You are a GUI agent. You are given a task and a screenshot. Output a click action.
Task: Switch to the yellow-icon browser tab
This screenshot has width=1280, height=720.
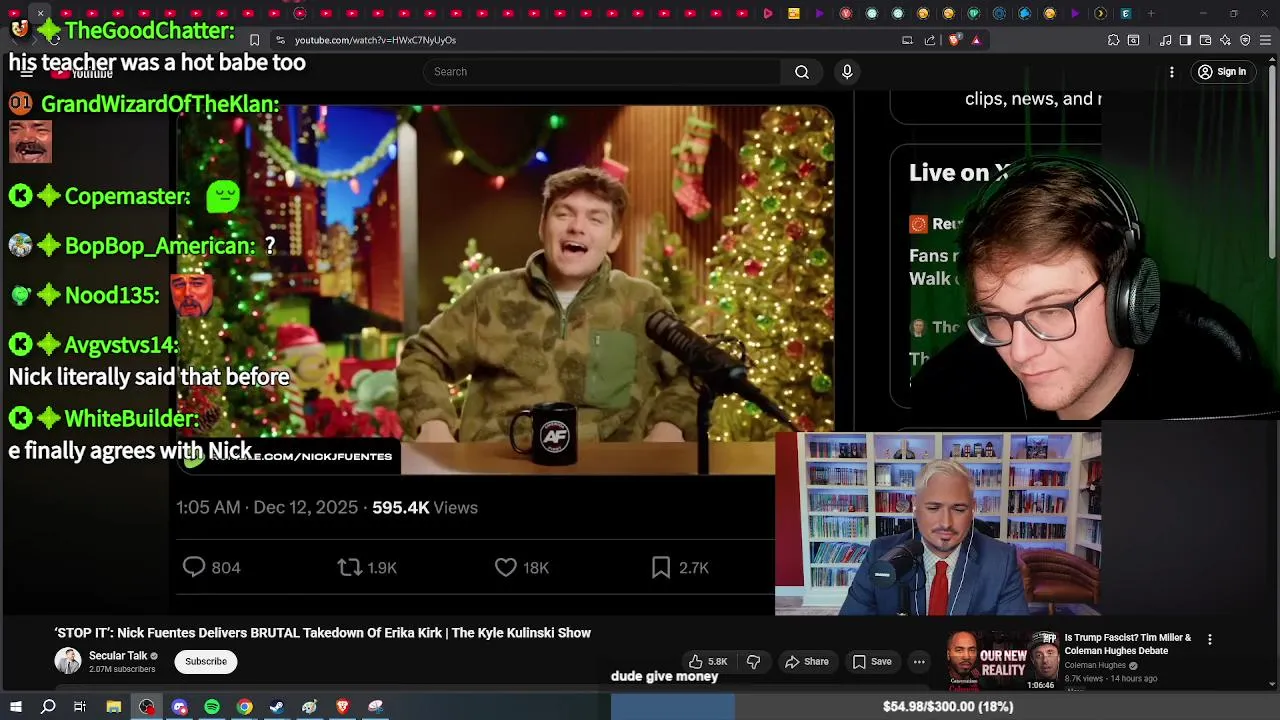click(793, 13)
